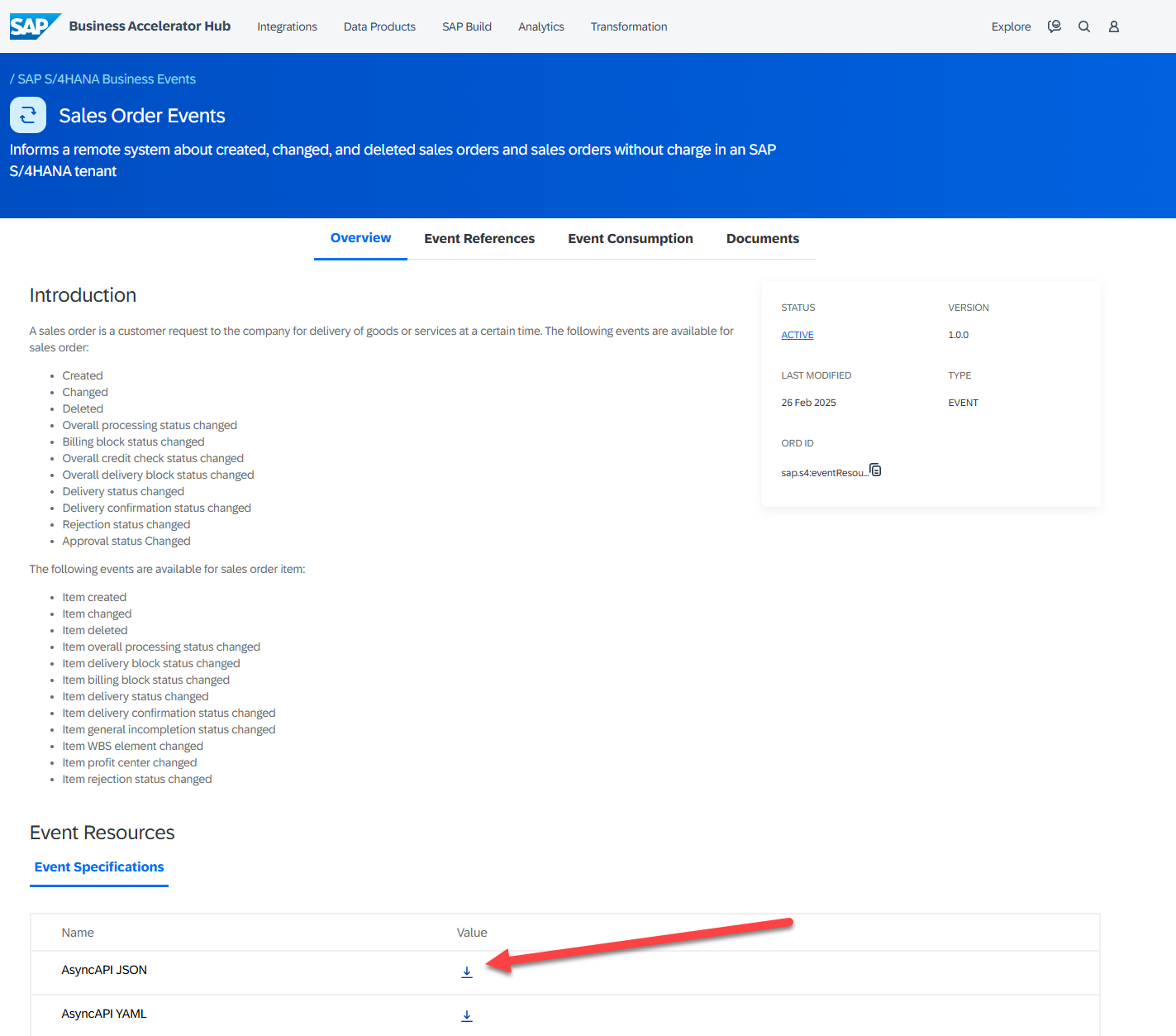Image resolution: width=1176 pixels, height=1036 pixels.
Task: Click the SAP logo
Action: pyautogui.click(x=34, y=26)
